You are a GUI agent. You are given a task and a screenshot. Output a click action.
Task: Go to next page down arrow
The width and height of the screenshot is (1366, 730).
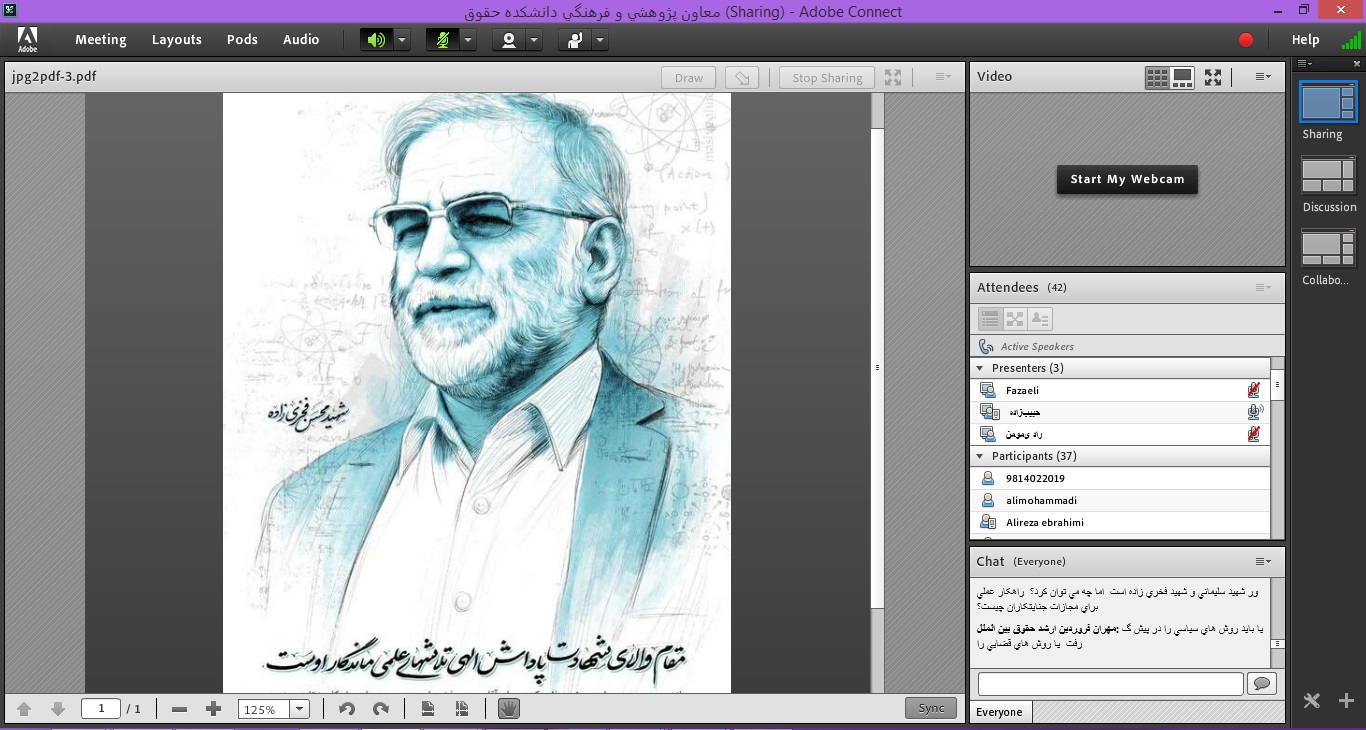point(58,709)
